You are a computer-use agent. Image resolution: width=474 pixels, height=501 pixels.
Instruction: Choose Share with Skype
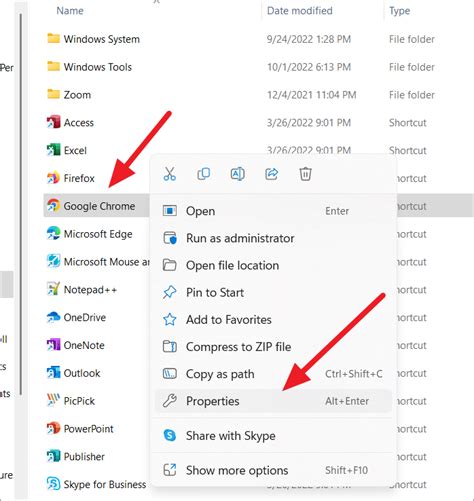[273, 436]
